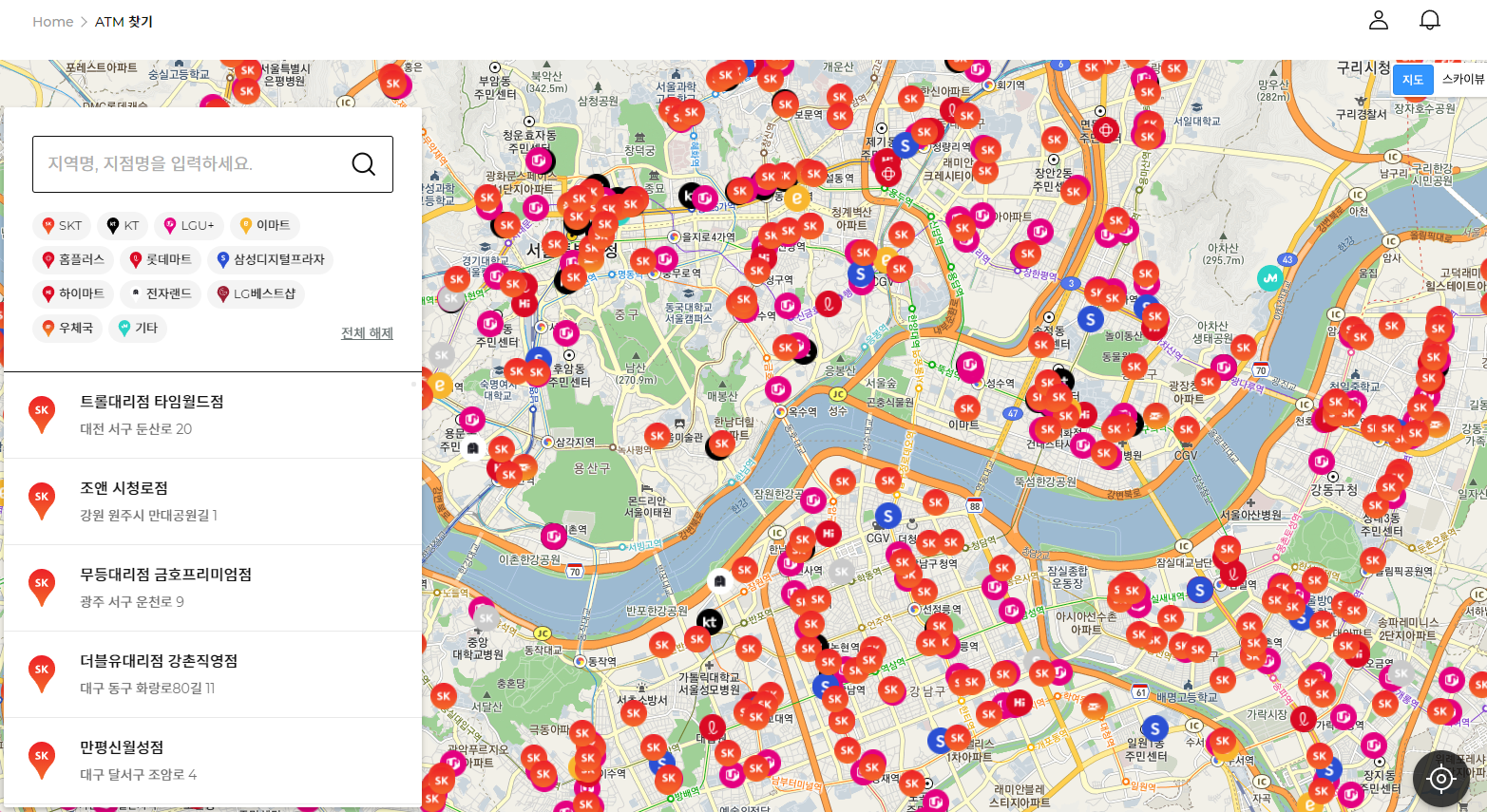Toggle the KT filter chip
The height and width of the screenshot is (812, 1487).
123,225
